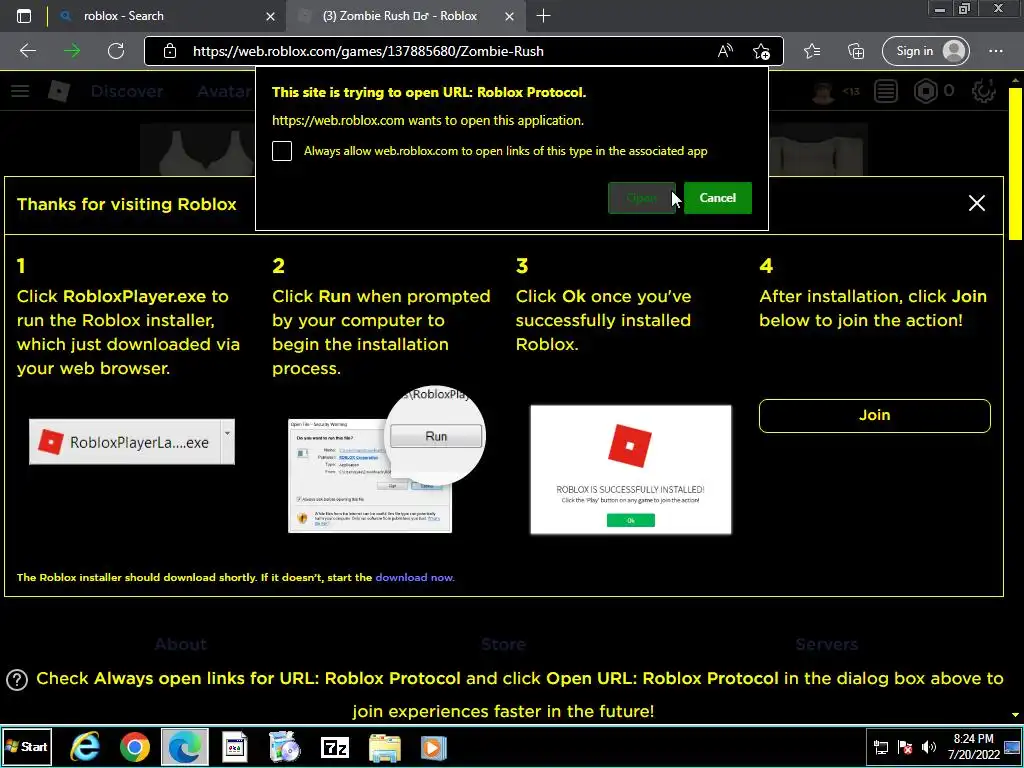Viewport: 1024px width, 768px height.
Task: Click the Sign in button
Action: click(x=925, y=51)
